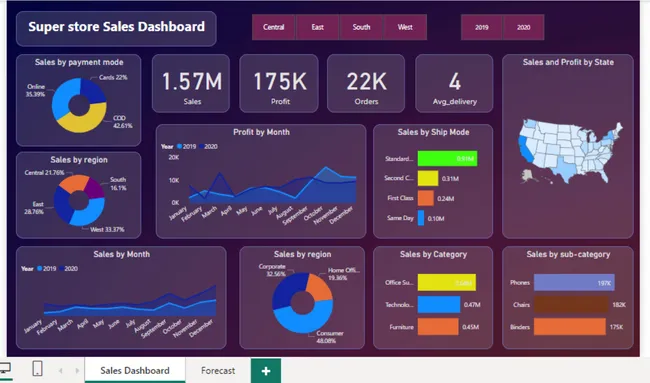Filter by East region slicer
This screenshot has width=650, height=383.
click(318, 27)
